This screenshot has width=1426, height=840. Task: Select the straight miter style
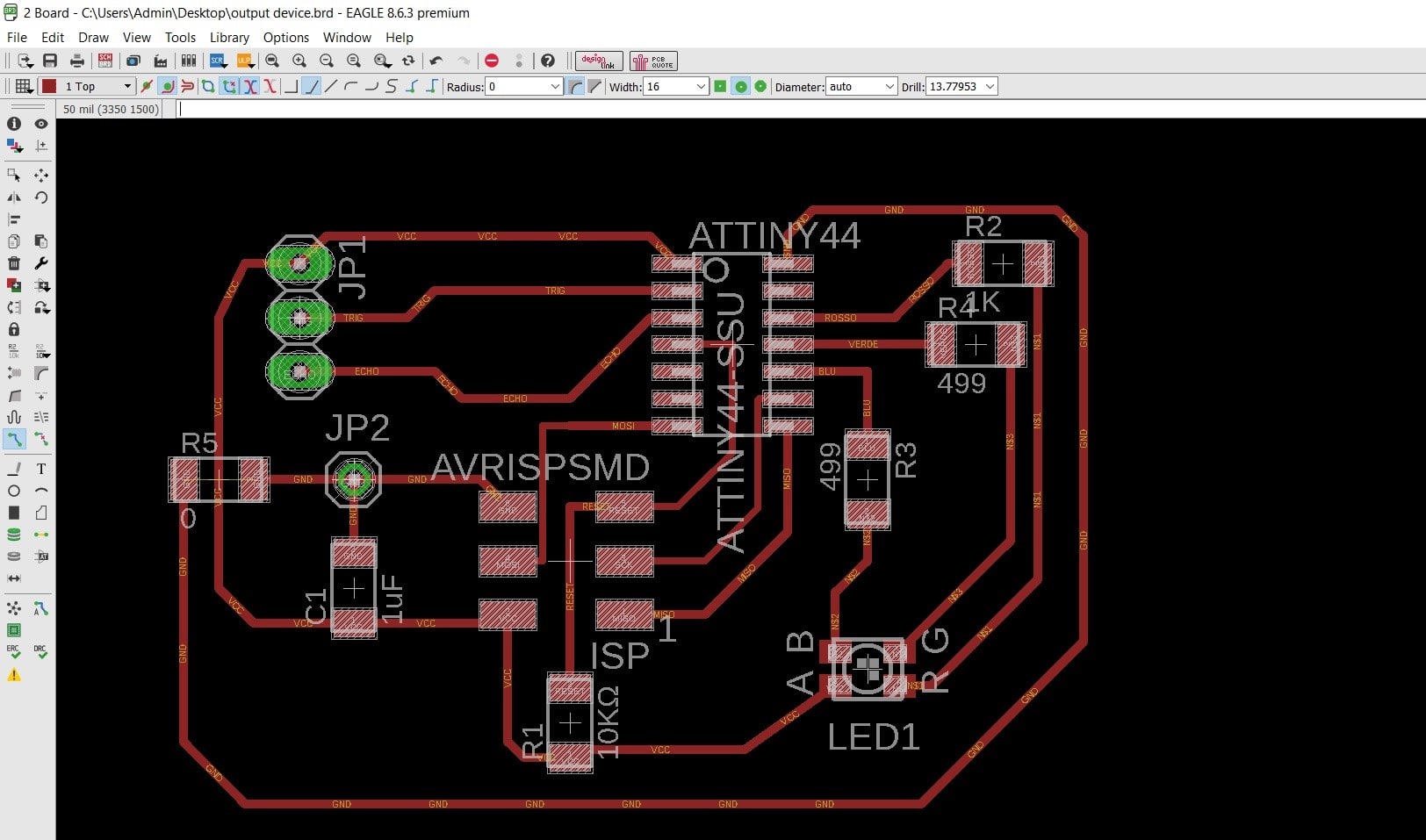(x=594, y=86)
